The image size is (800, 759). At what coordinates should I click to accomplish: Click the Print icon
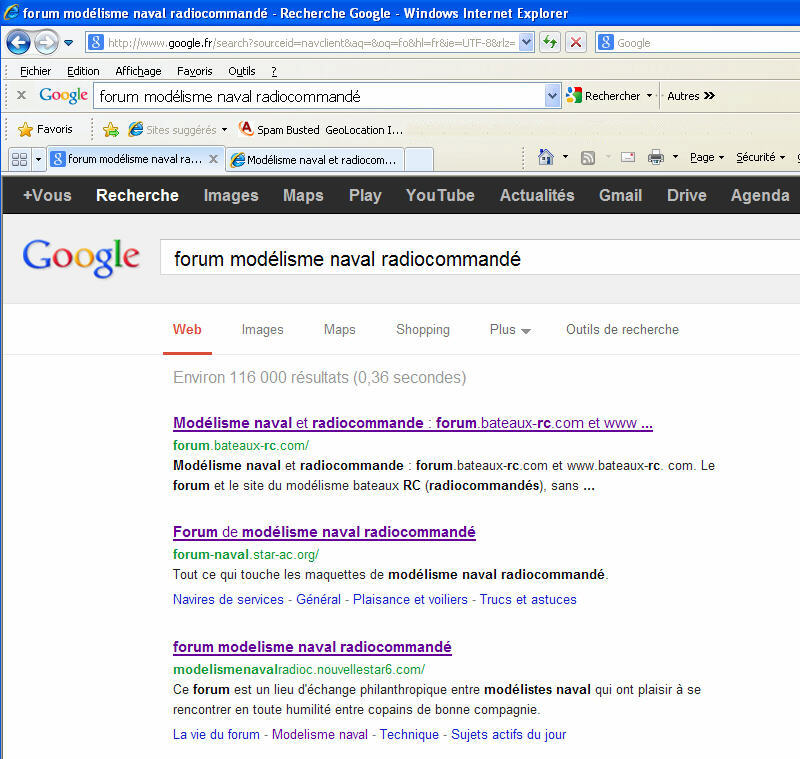click(x=656, y=157)
